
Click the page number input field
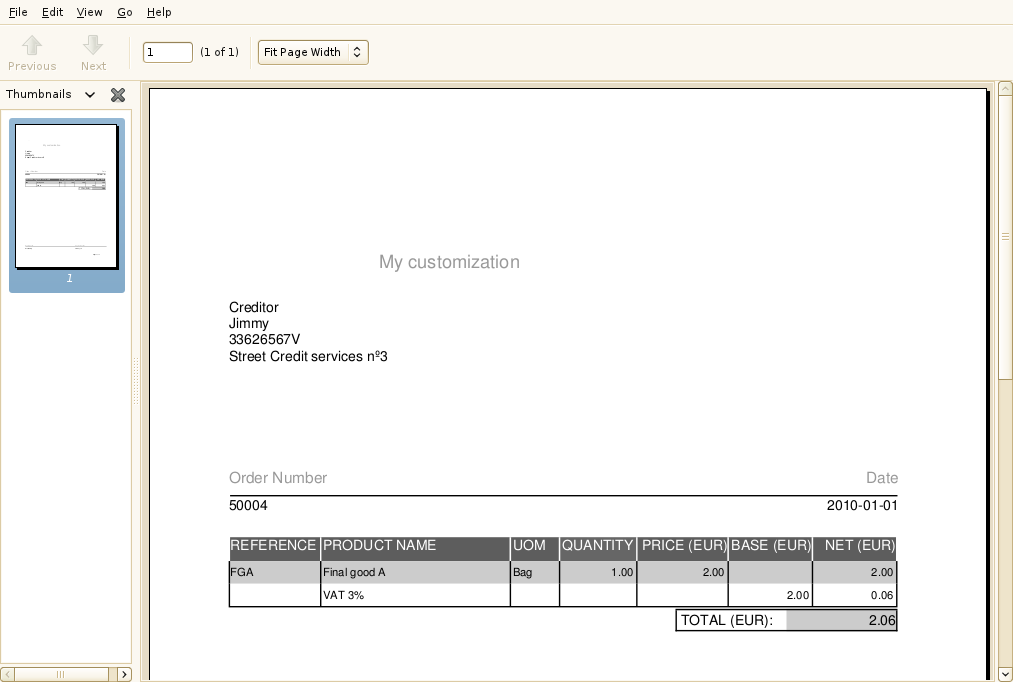pos(168,52)
